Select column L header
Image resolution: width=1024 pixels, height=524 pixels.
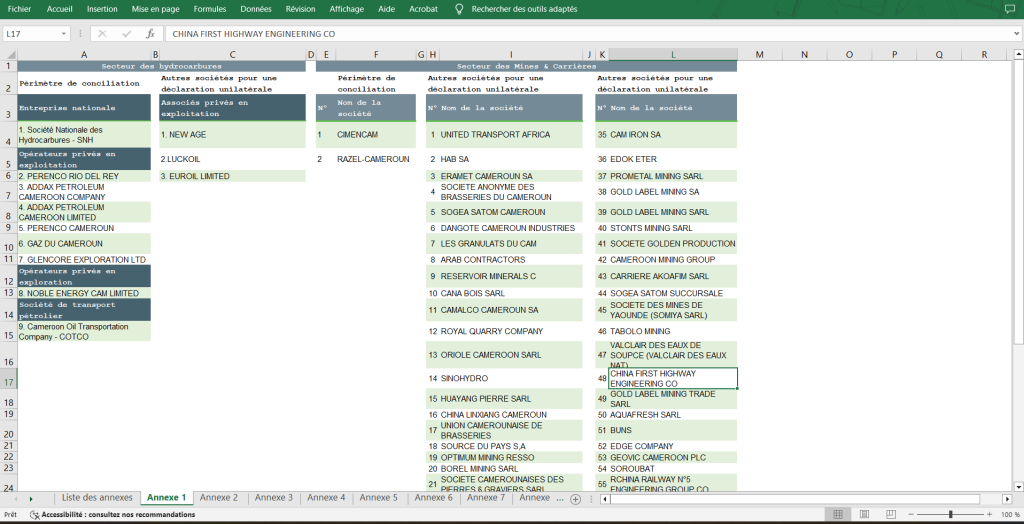(x=673, y=55)
